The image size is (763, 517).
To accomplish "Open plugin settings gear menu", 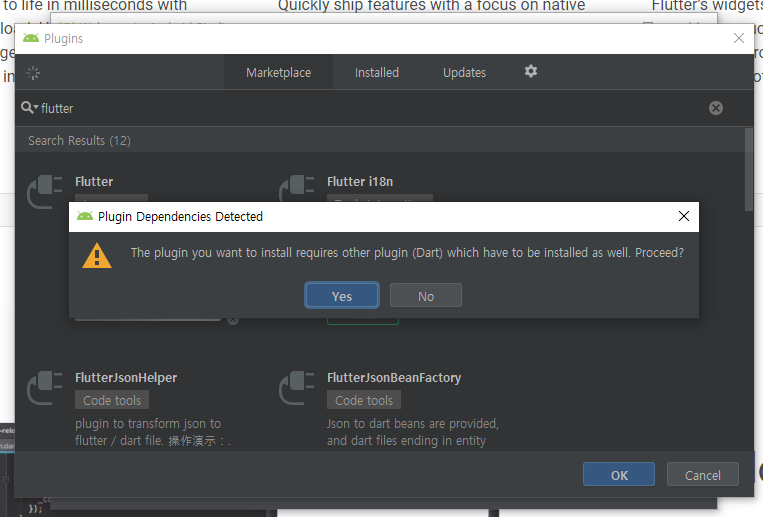I will click(531, 72).
